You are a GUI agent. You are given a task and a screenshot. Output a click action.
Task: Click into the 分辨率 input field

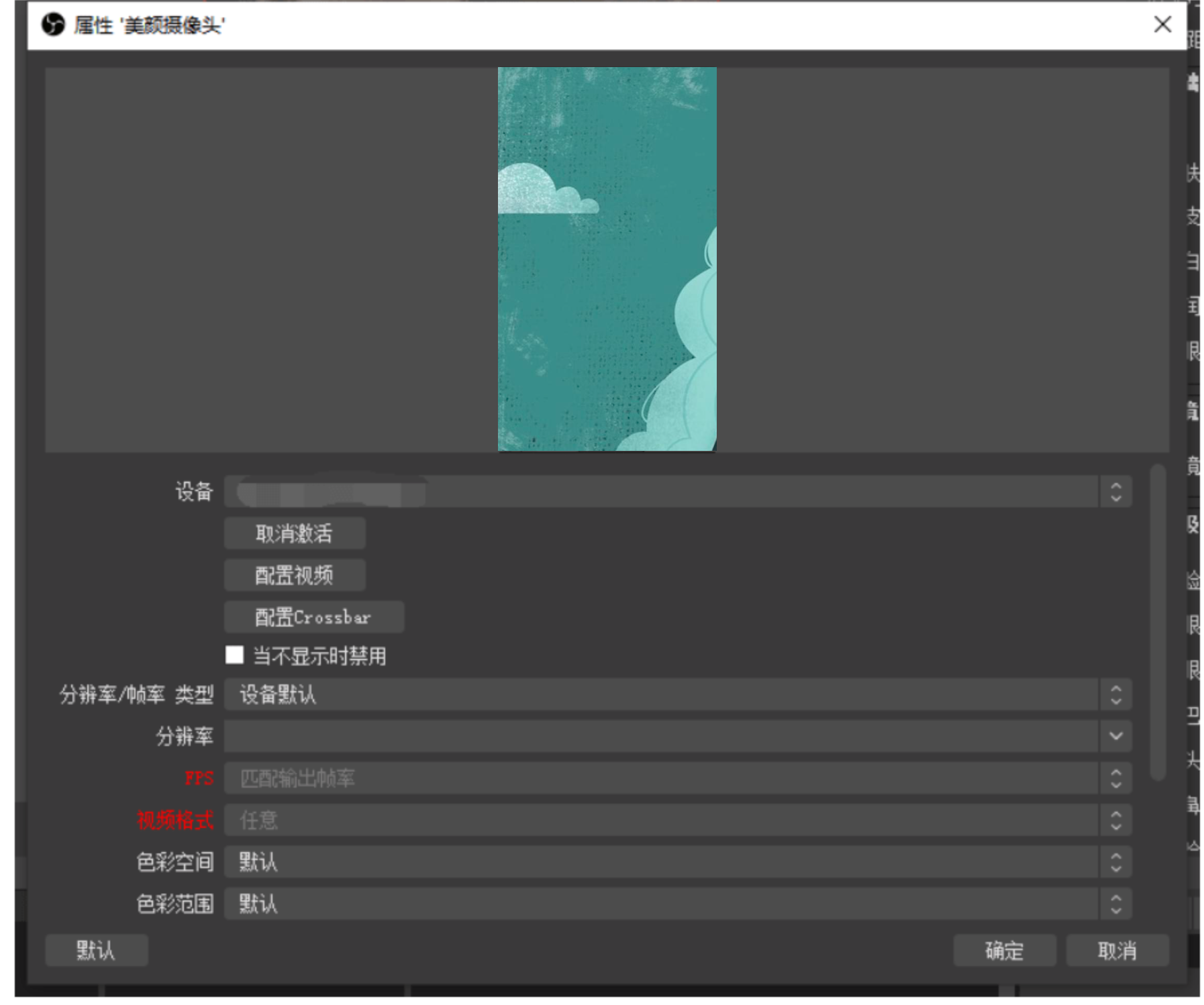[661, 736]
